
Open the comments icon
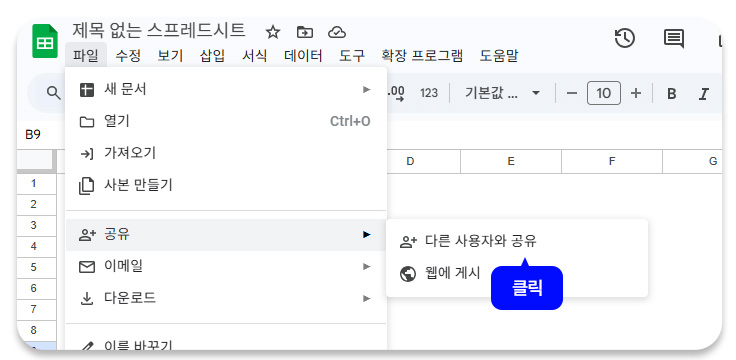tap(674, 38)
